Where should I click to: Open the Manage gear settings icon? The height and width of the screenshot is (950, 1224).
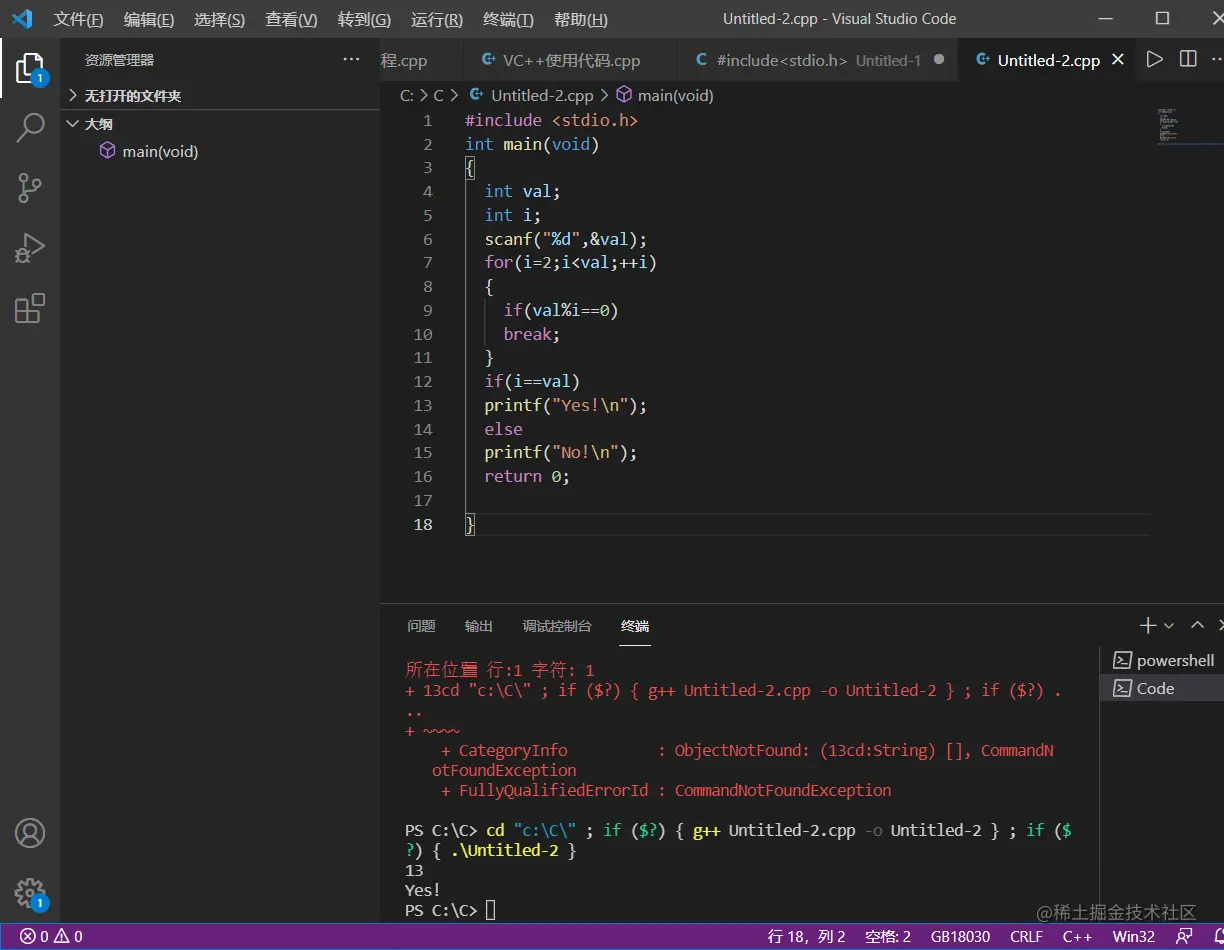[x=30, y=892]
